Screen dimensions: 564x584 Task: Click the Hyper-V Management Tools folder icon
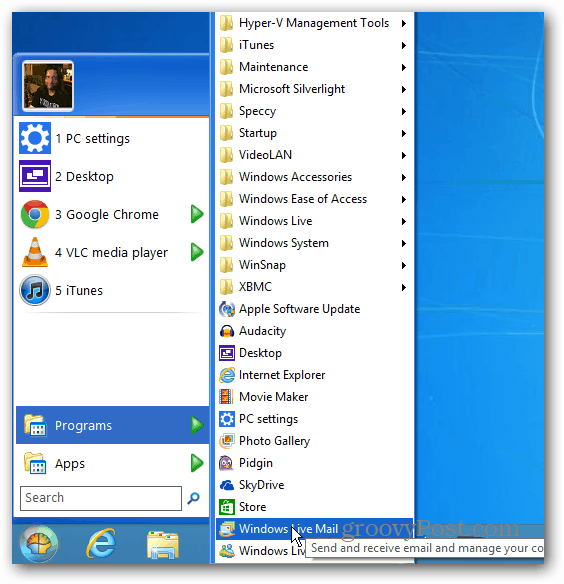click(x=226, y=23)
